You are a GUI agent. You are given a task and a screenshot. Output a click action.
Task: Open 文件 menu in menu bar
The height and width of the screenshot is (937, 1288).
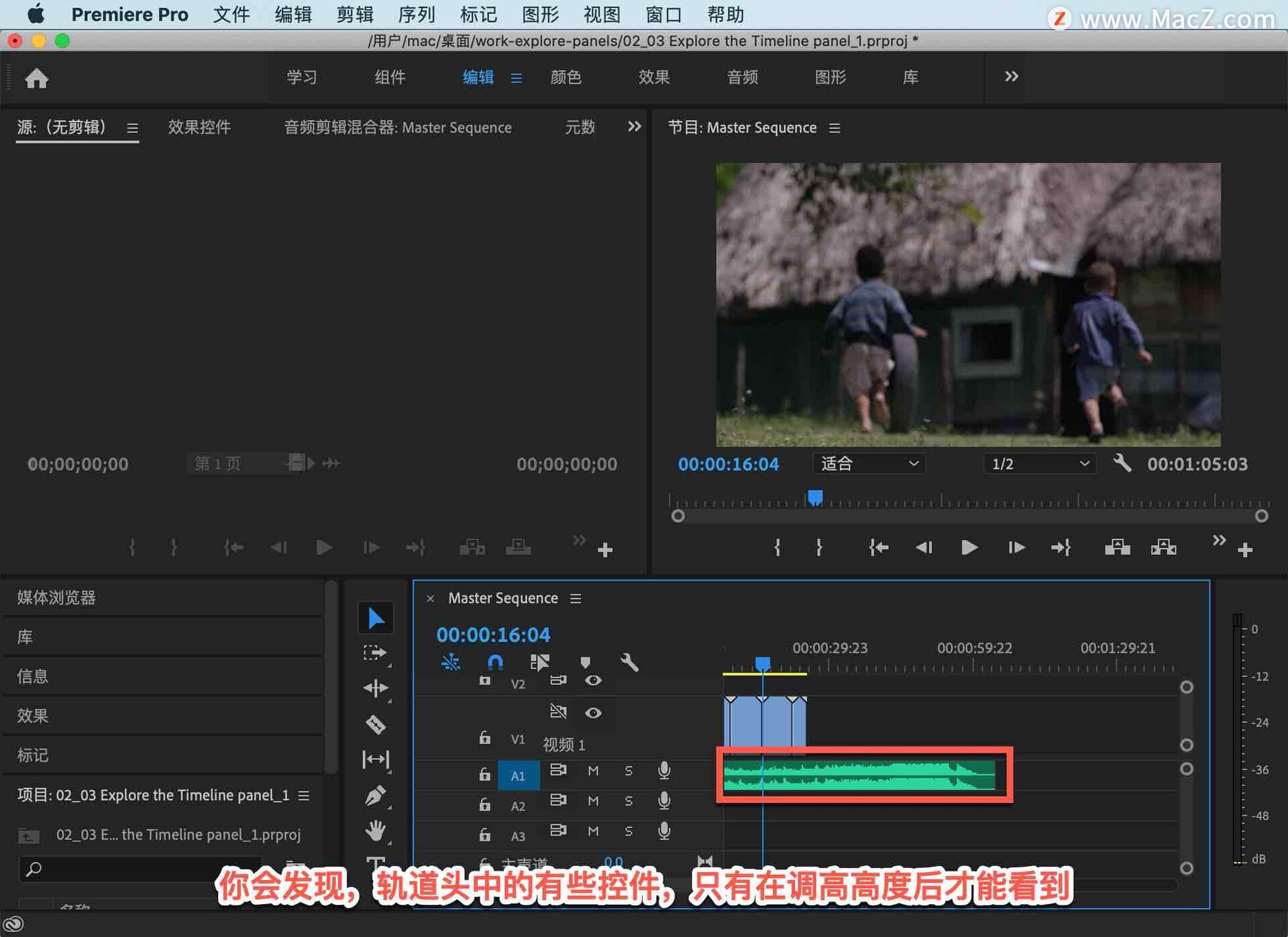point(231,15)
